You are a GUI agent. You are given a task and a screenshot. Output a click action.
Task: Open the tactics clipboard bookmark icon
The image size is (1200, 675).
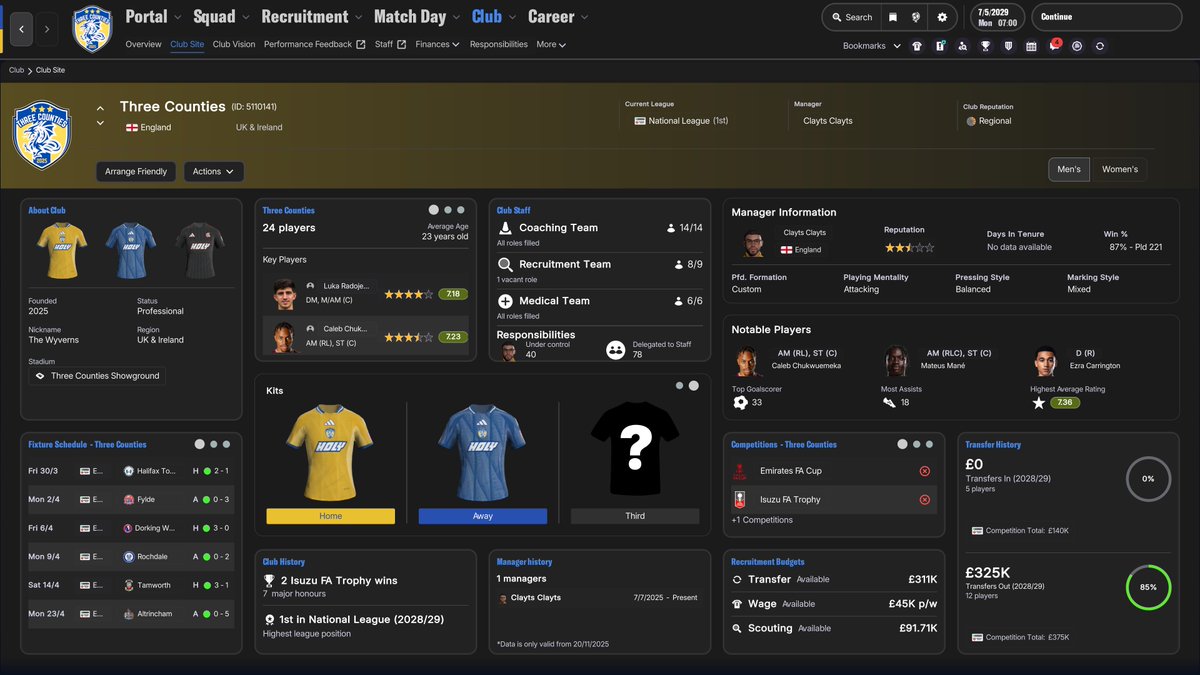tap(940, 46)
